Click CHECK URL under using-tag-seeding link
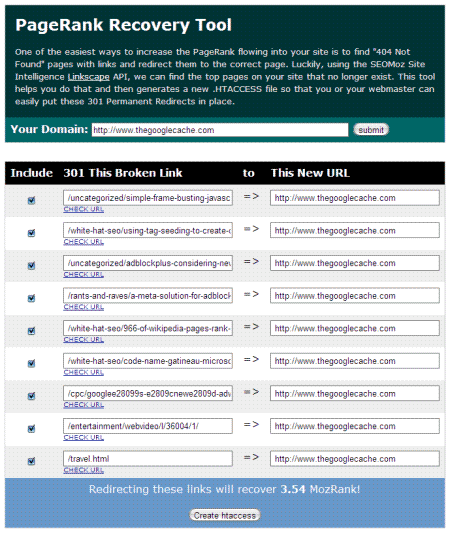The image size is (450, 534). click(x=84, y=242)
